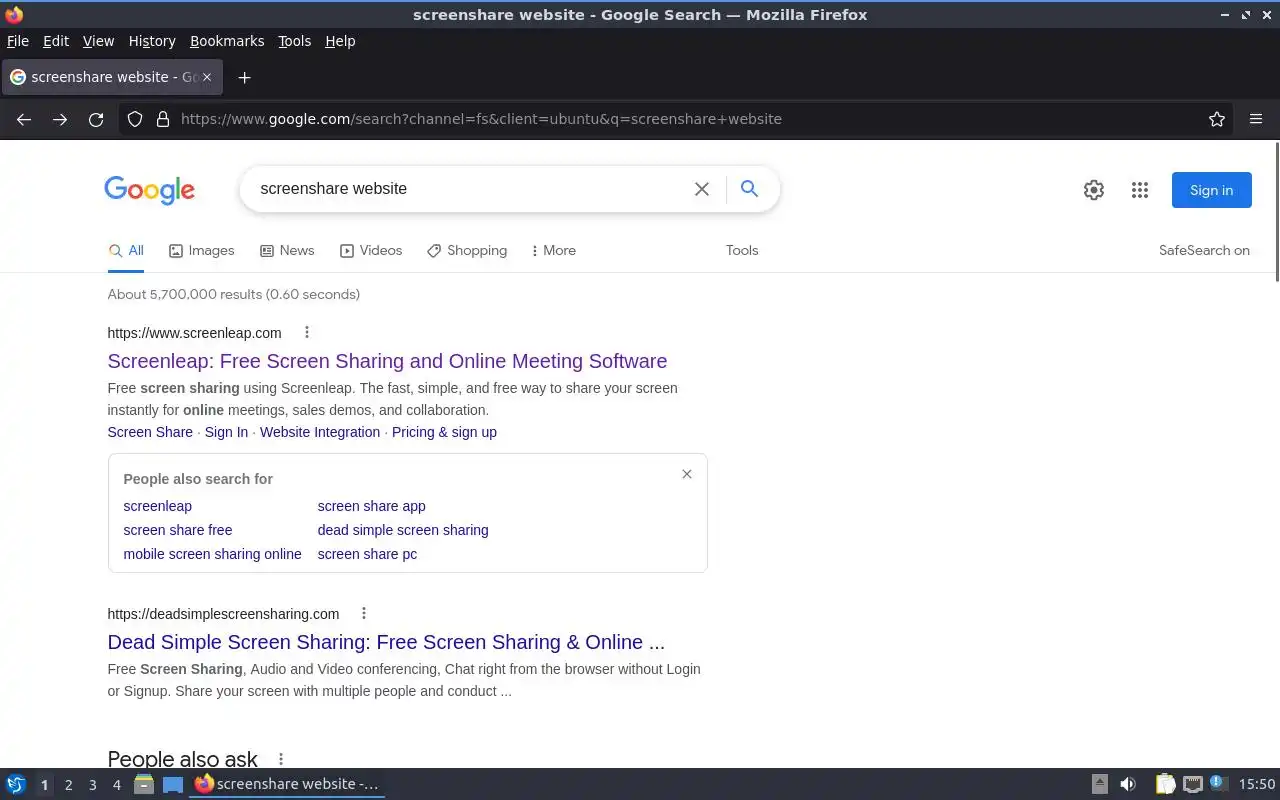Bookmark this page with the star
The width and height of the screenshot is (1280, 800).
click(x=1217, y=119)
